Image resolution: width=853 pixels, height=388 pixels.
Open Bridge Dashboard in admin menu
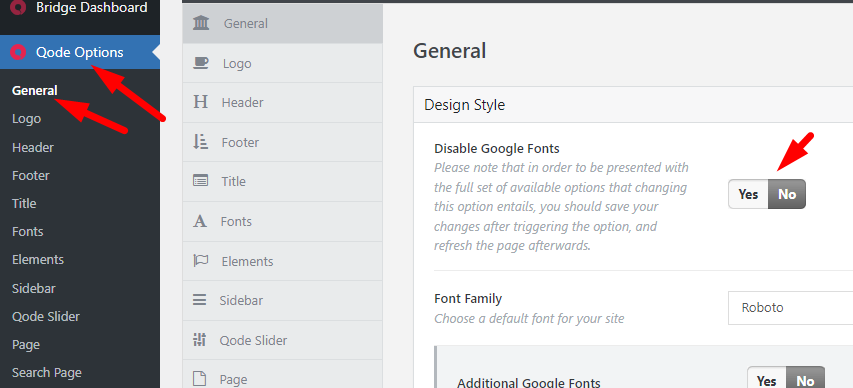[80, 8]
